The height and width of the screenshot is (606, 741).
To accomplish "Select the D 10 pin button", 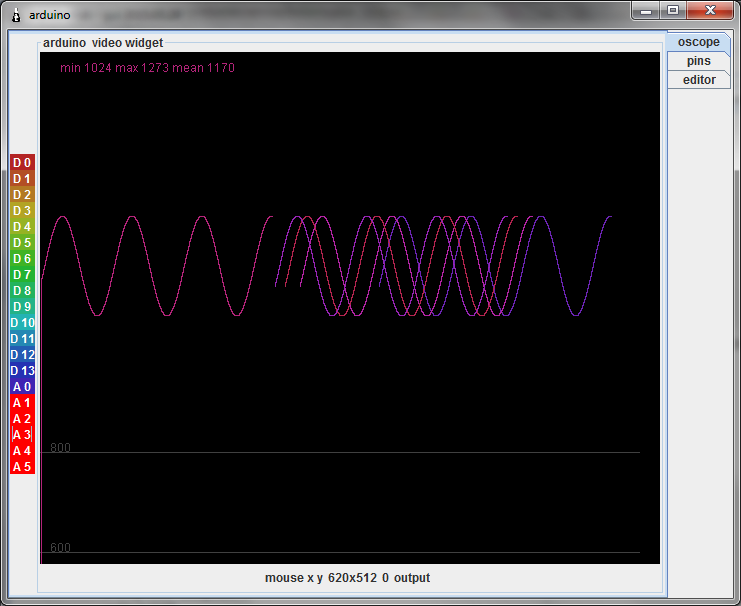I will click(22, 323).
